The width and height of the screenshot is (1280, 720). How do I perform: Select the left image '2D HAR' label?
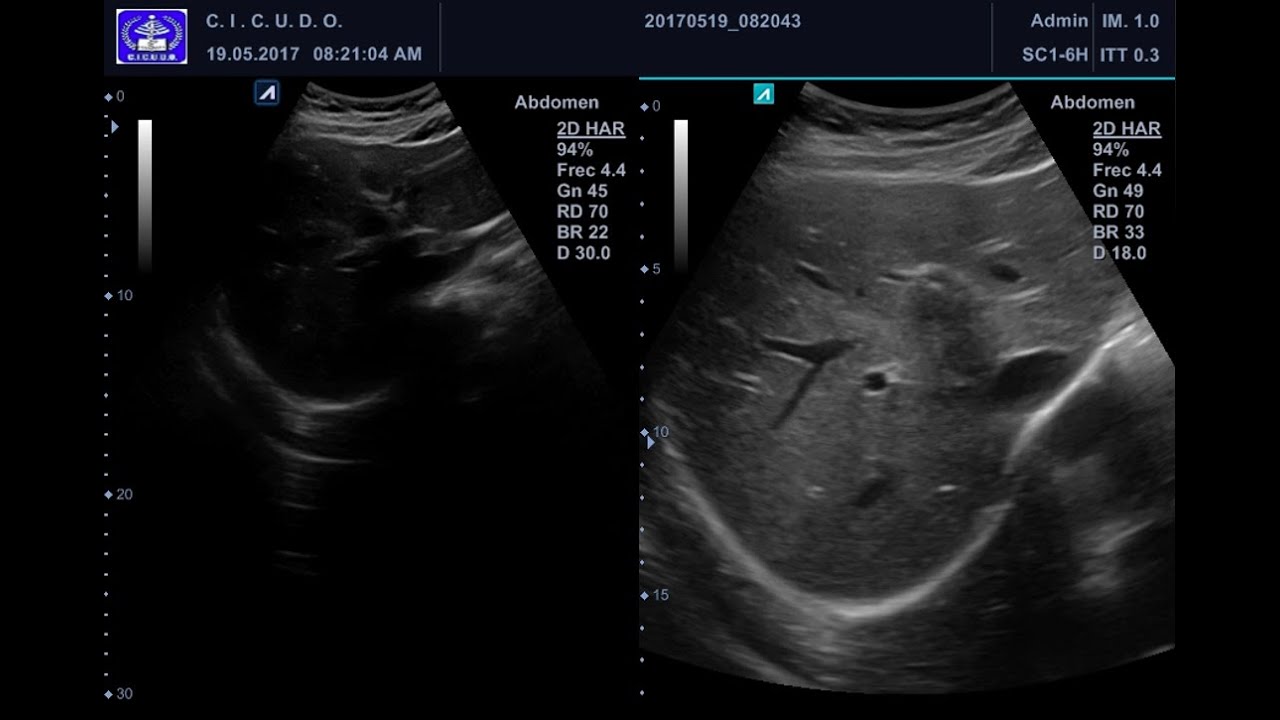(591, 129)
